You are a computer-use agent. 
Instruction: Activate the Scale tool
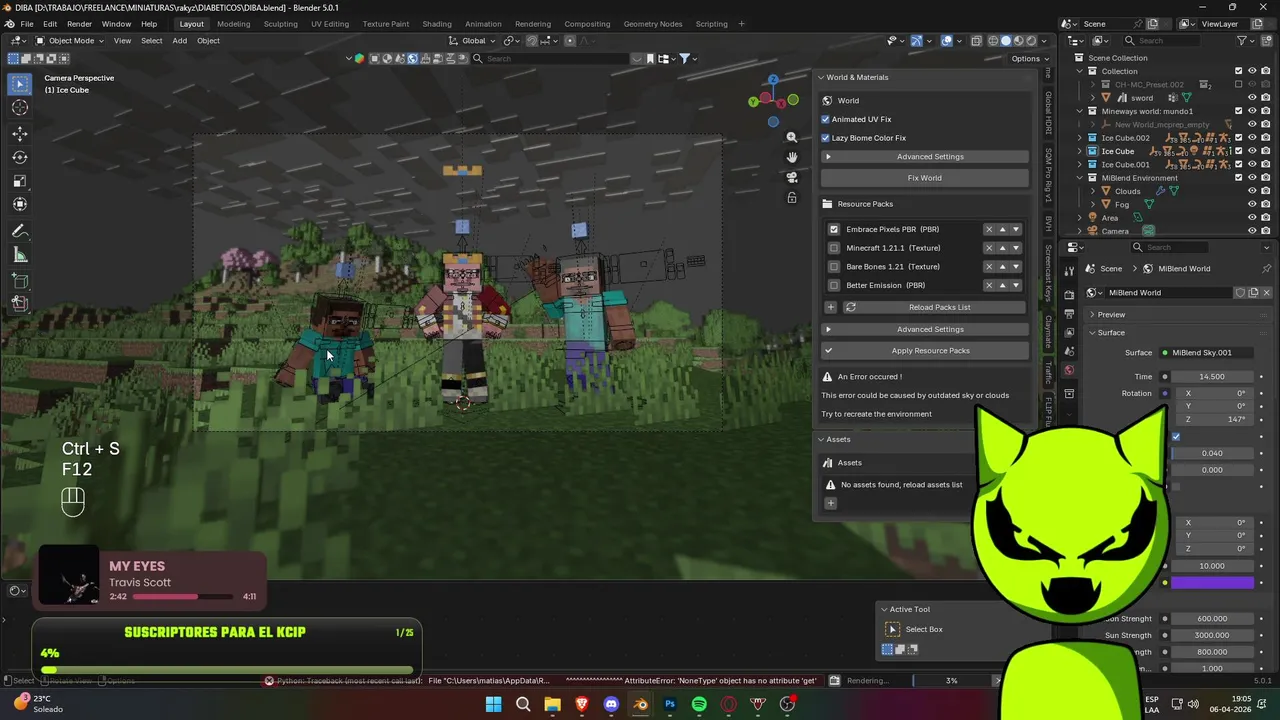(20, 181)
